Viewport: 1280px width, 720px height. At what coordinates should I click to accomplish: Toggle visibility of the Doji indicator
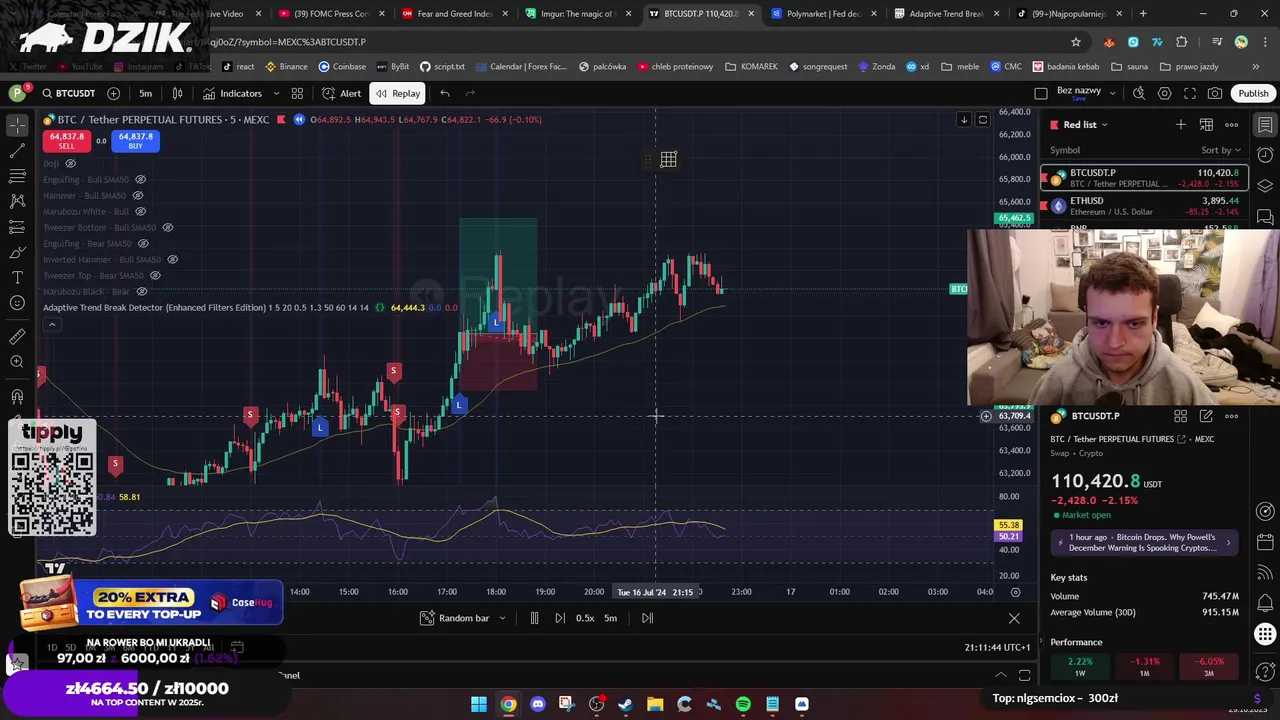70,163
